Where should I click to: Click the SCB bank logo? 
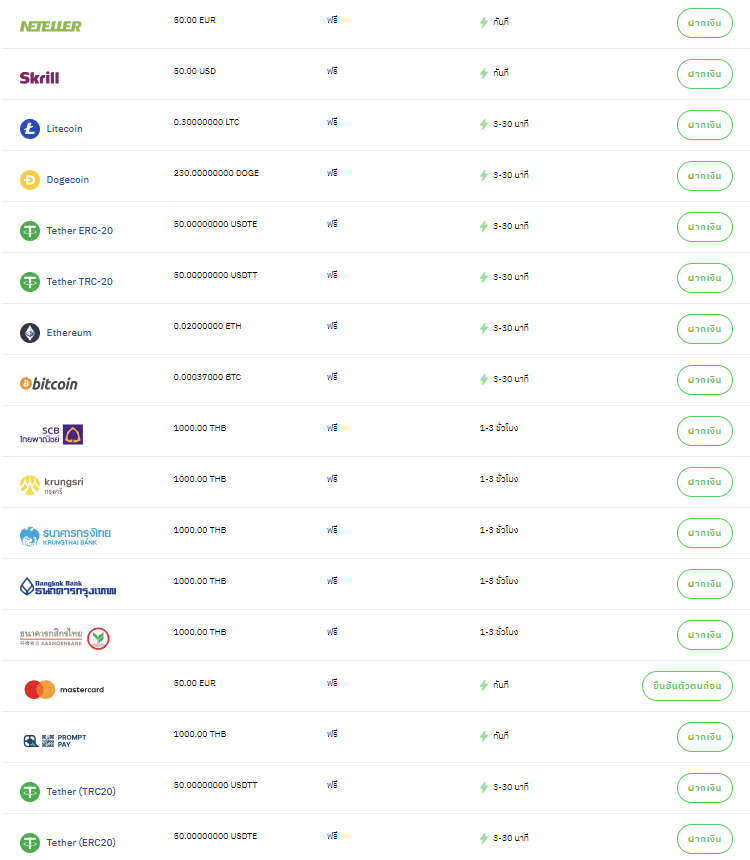(51, 434)
